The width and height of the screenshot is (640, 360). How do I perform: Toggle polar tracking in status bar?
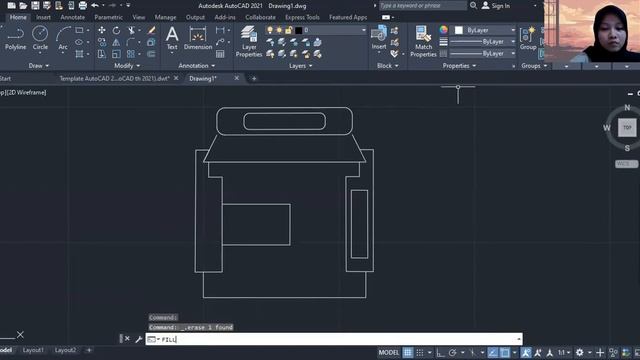click(x=452, y=353)
